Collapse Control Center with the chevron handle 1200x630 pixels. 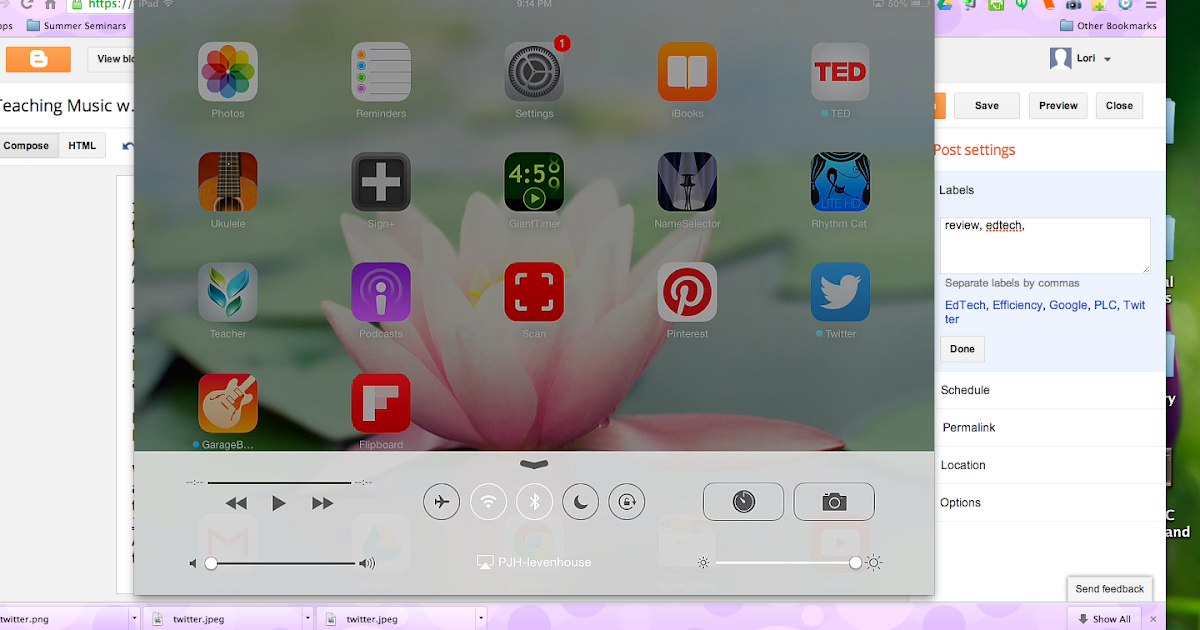coord(534,464)
